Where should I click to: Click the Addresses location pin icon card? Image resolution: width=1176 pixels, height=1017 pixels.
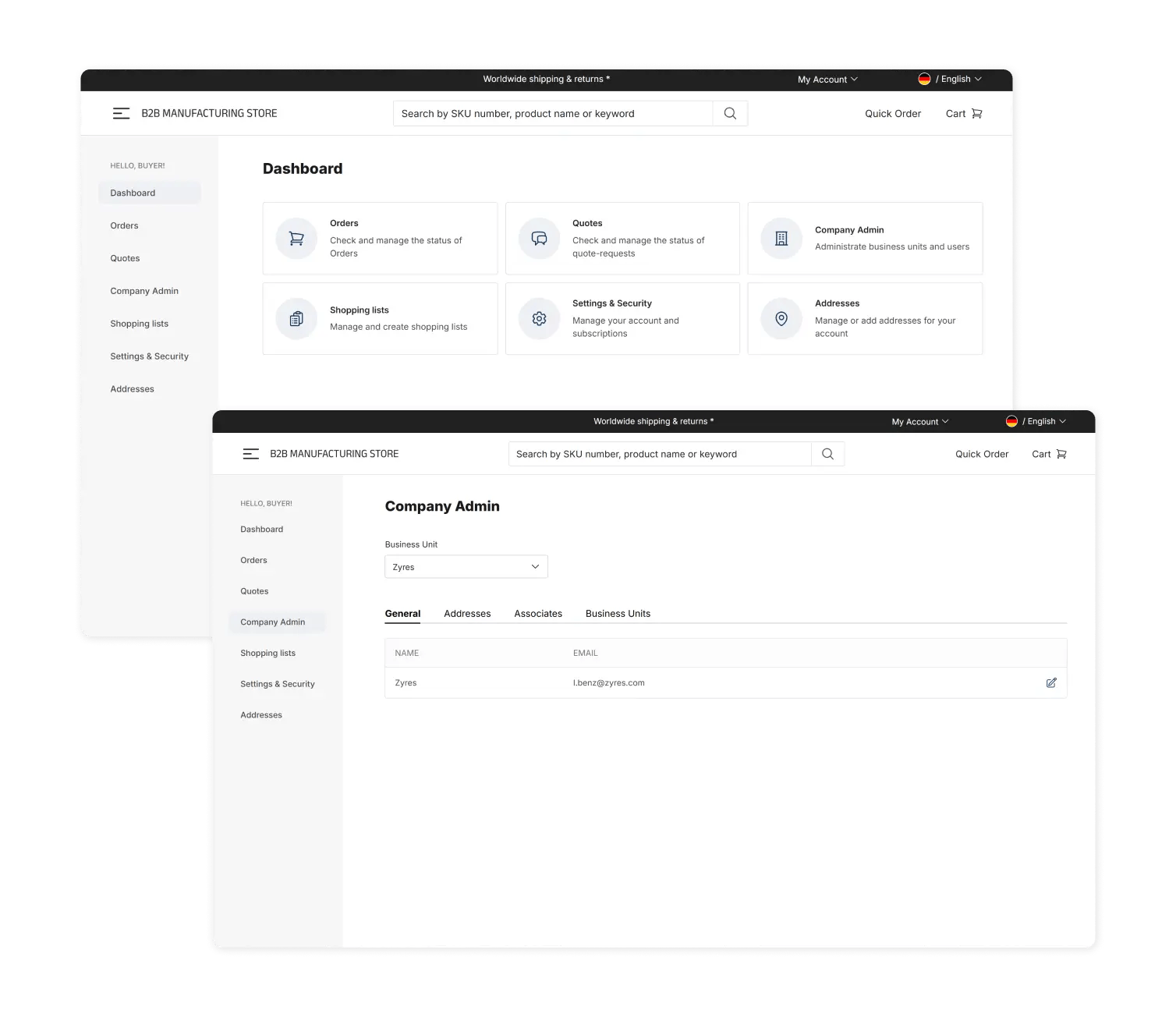tap(781, 318)
